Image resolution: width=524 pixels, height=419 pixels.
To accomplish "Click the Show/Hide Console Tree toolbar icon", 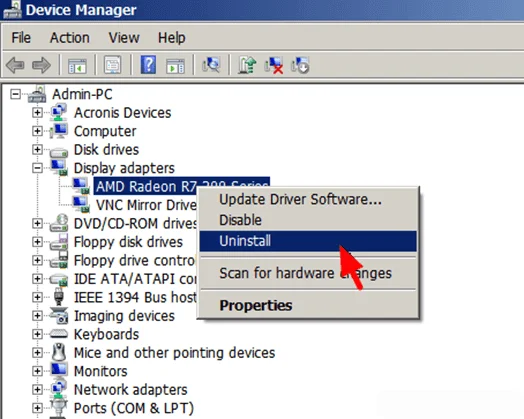I will [x=77, y=65].
